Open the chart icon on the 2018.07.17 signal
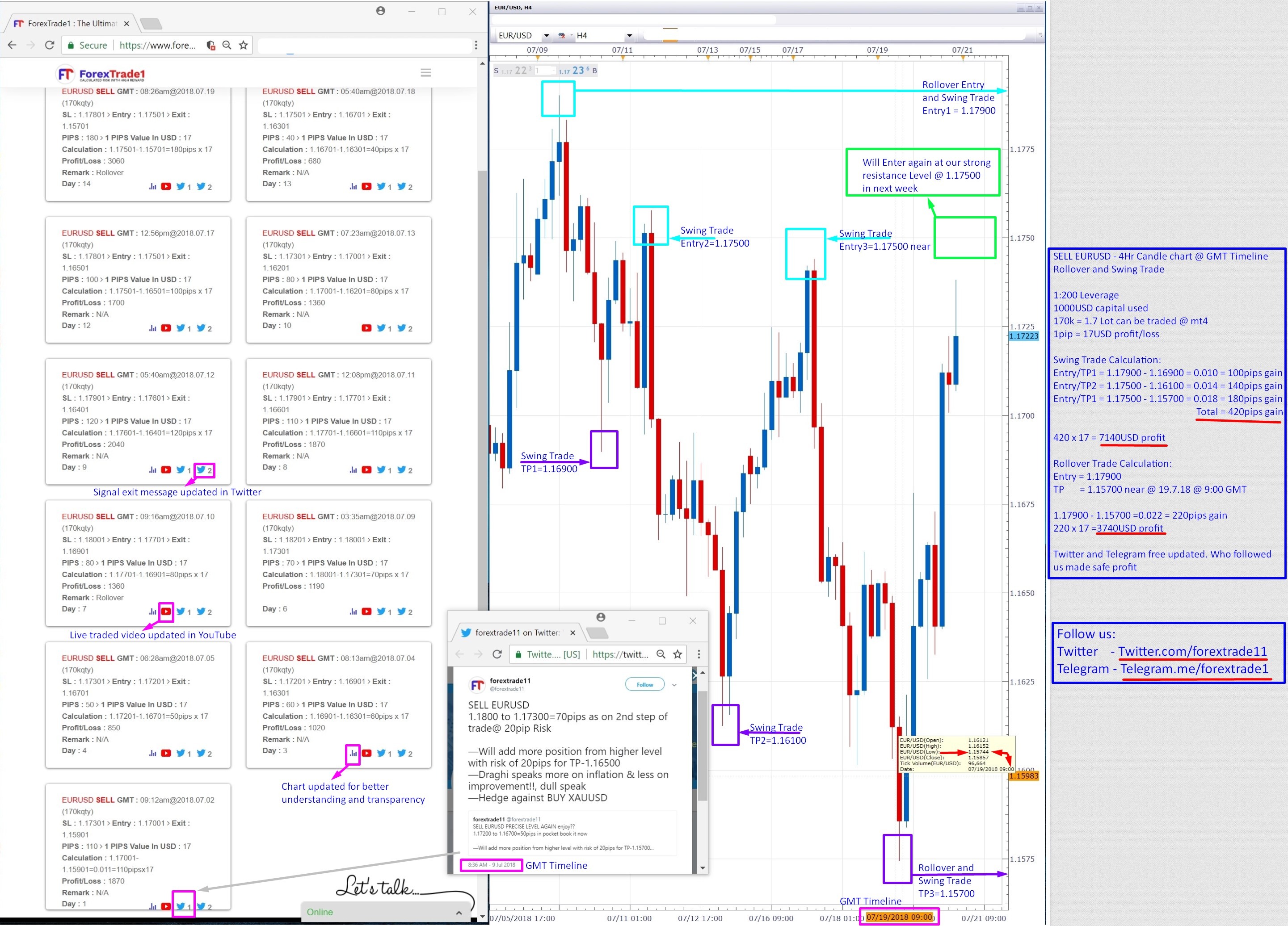The image size is (1288, 926). click(153, 328)
